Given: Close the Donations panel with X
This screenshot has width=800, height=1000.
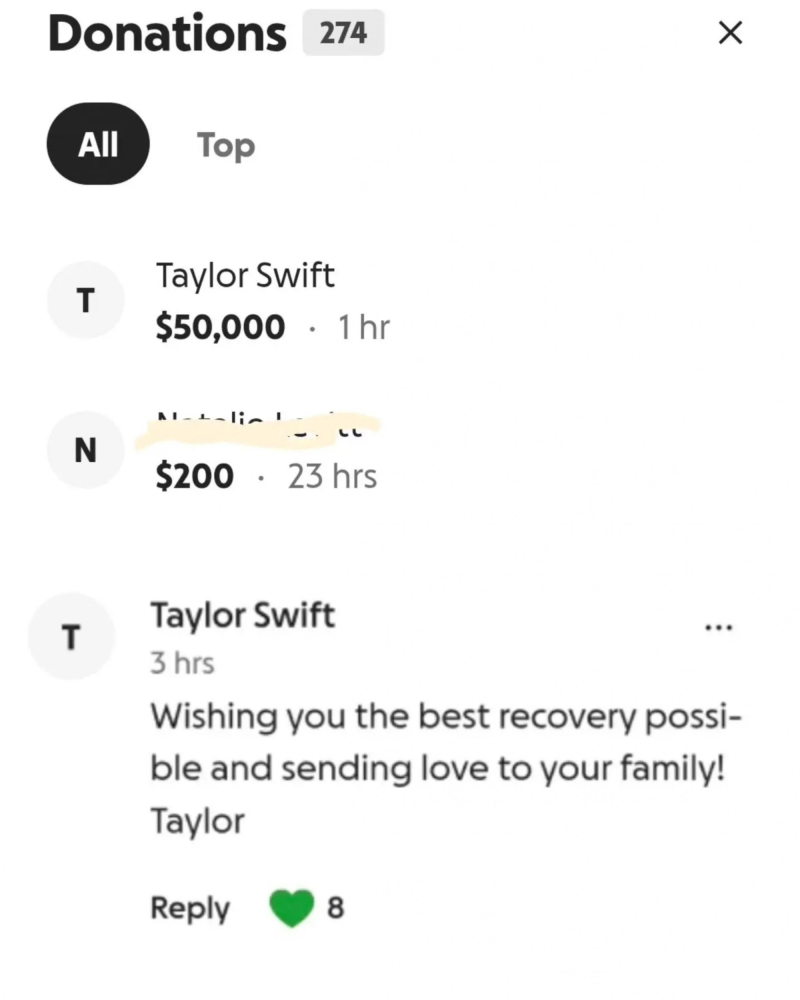Looking at the screenshot, I should tap(730, 33).
